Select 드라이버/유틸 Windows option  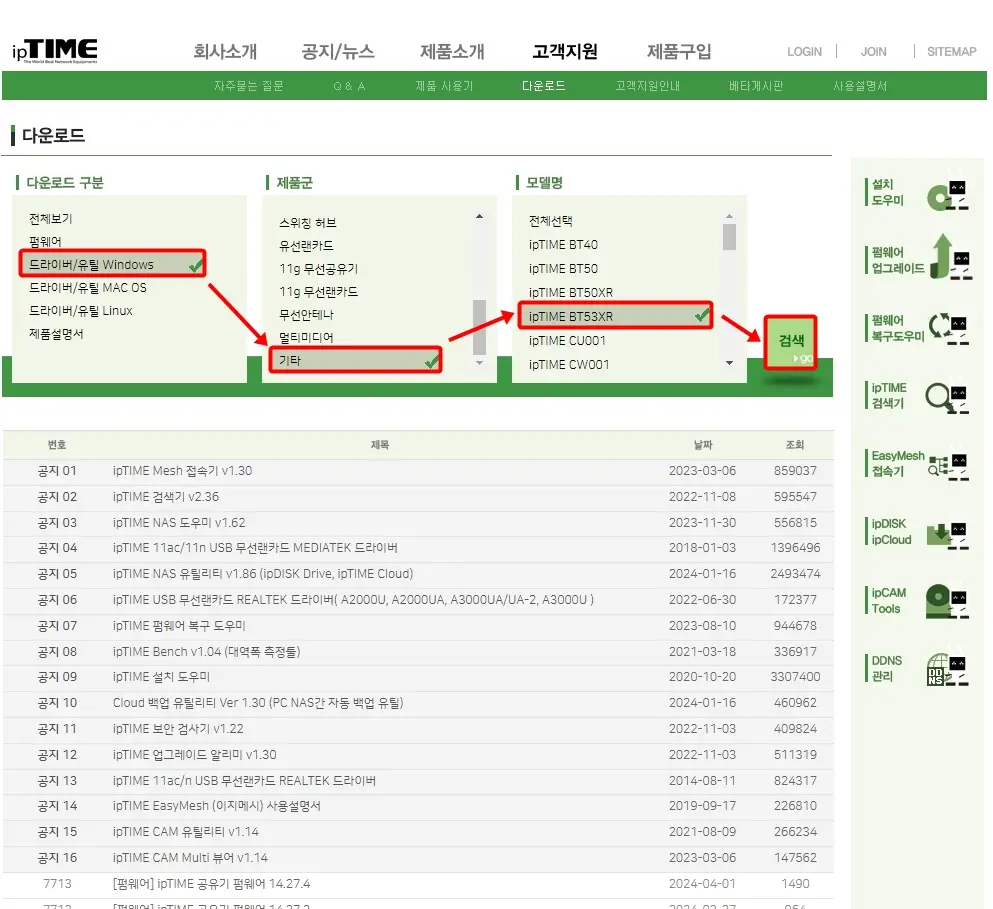tap(112, 264)
